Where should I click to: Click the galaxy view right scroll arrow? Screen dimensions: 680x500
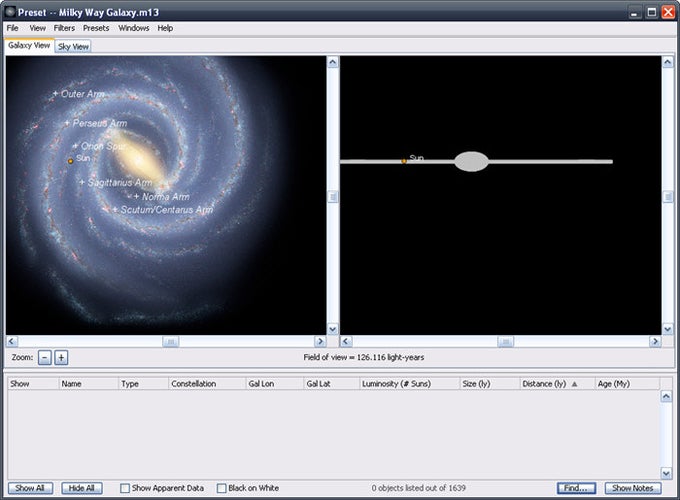(320, 342)
